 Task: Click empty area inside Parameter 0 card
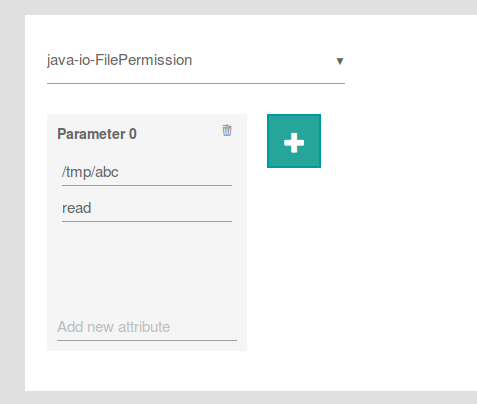coord(147,267)
